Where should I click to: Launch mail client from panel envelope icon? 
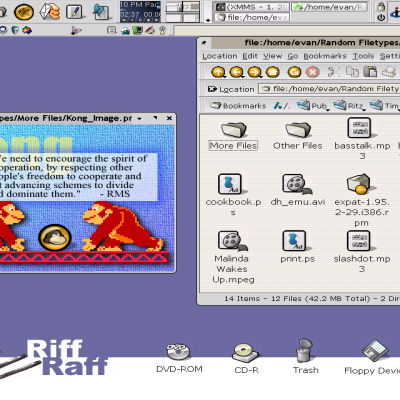click(x=49, y=12)
